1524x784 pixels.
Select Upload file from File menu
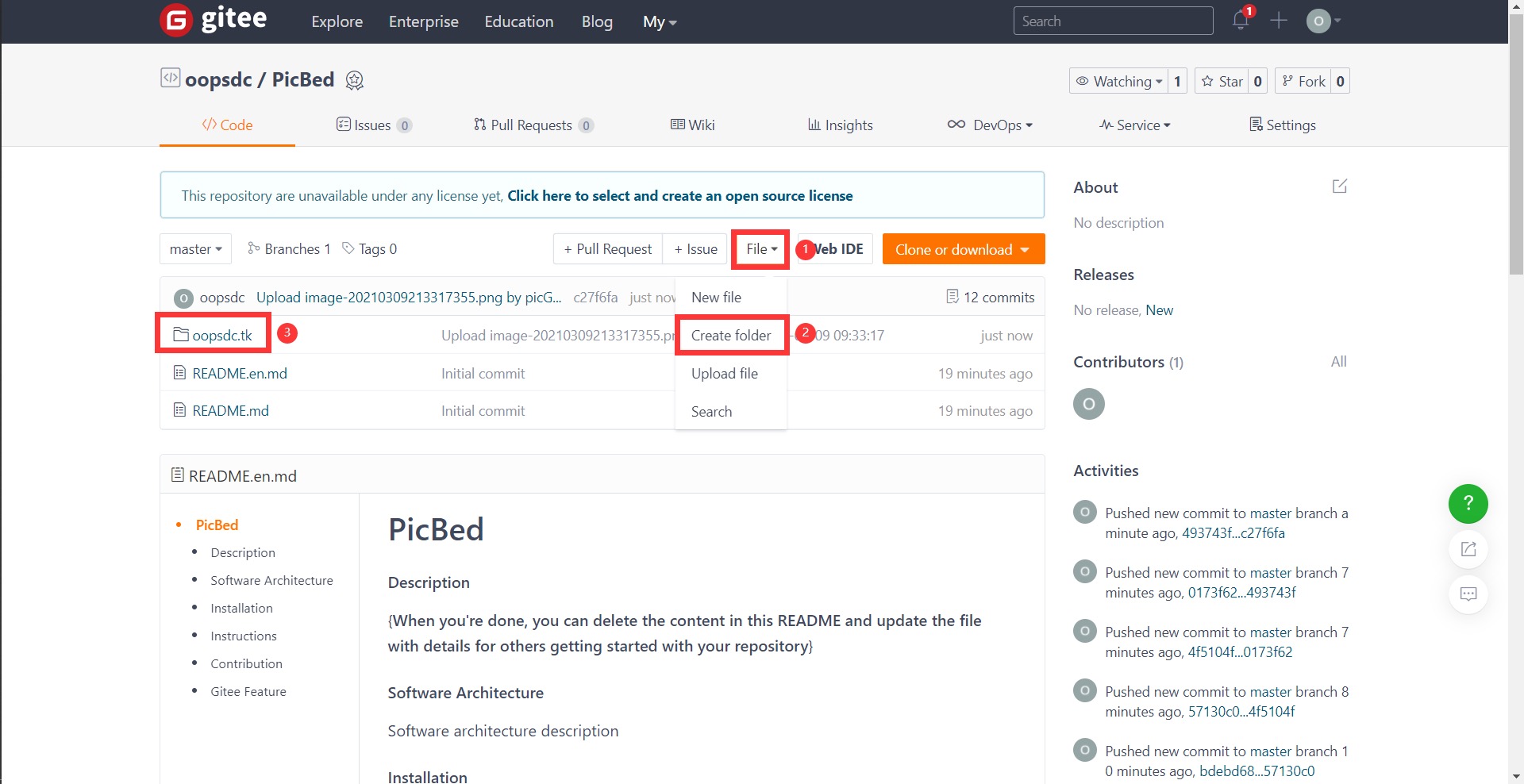[x=731, y=373]
